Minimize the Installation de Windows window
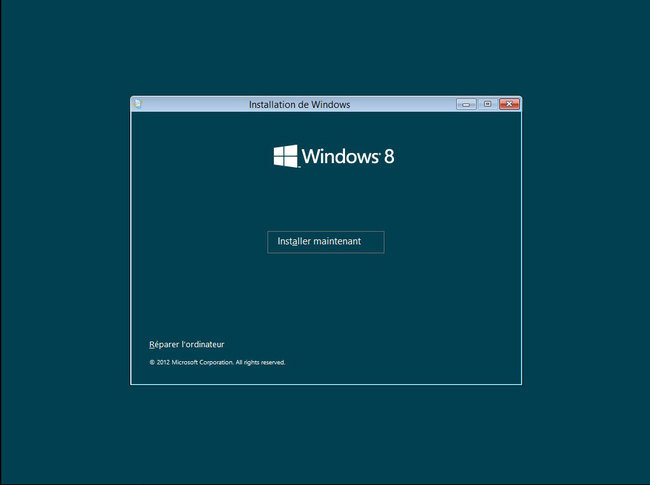 [466, 104]
